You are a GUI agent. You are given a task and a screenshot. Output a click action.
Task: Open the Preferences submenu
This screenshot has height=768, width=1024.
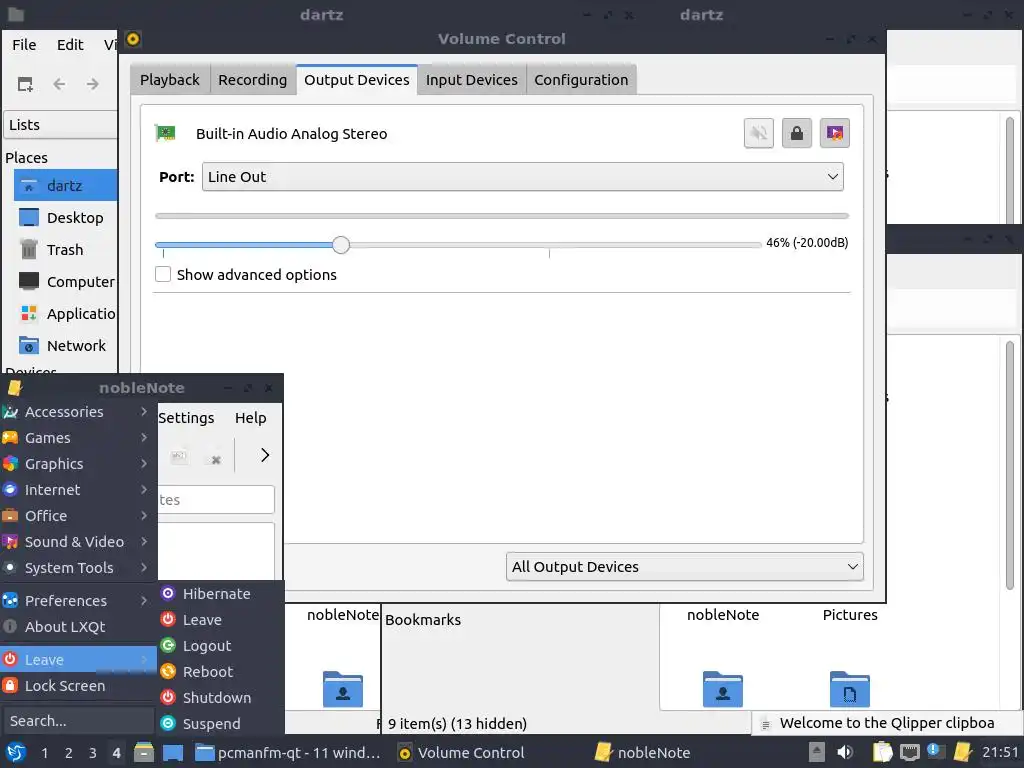[x=78, y=601]
